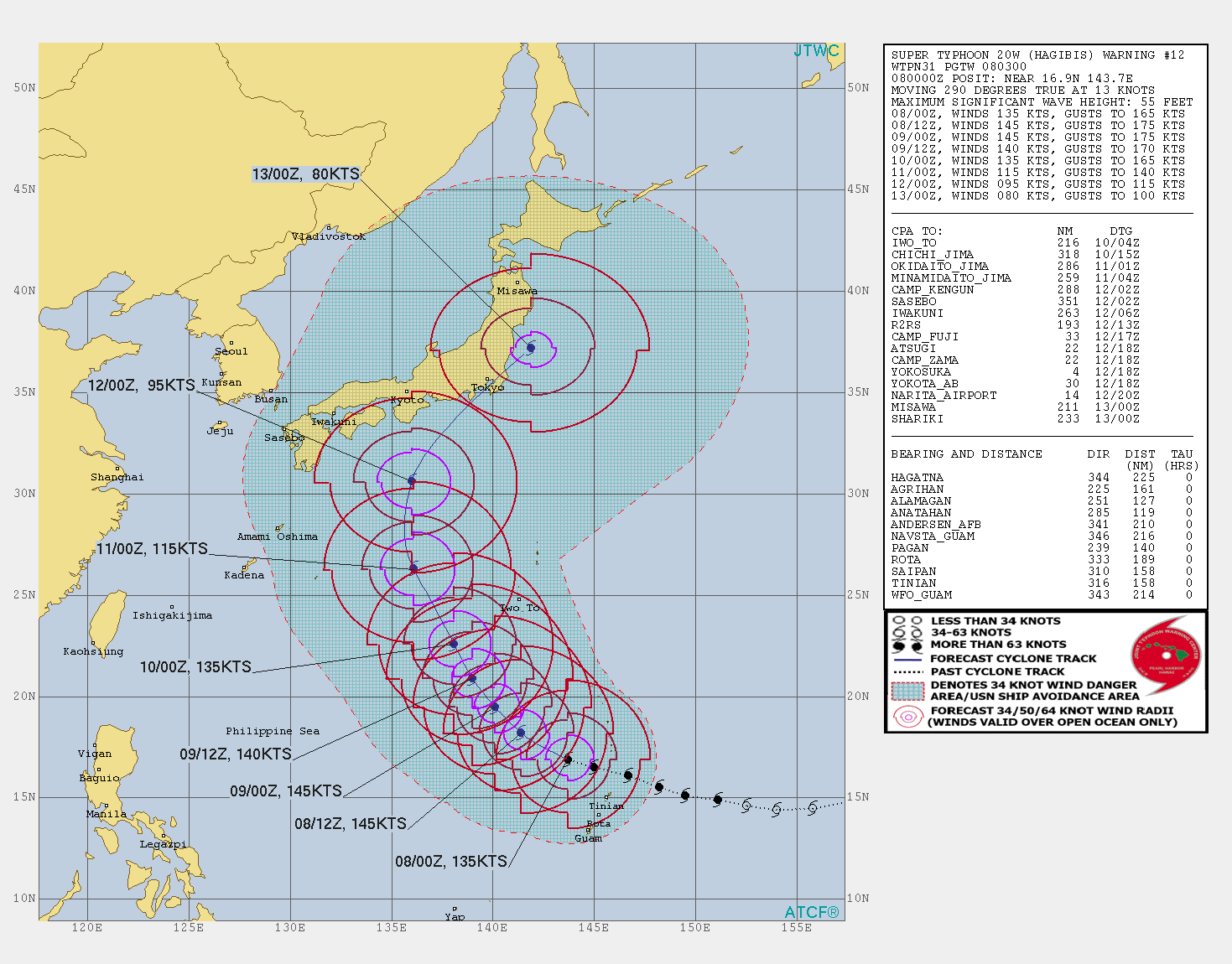Click the Joint Typhoon Warning Center logo
1232x964 pixels.
[1167, 657]
